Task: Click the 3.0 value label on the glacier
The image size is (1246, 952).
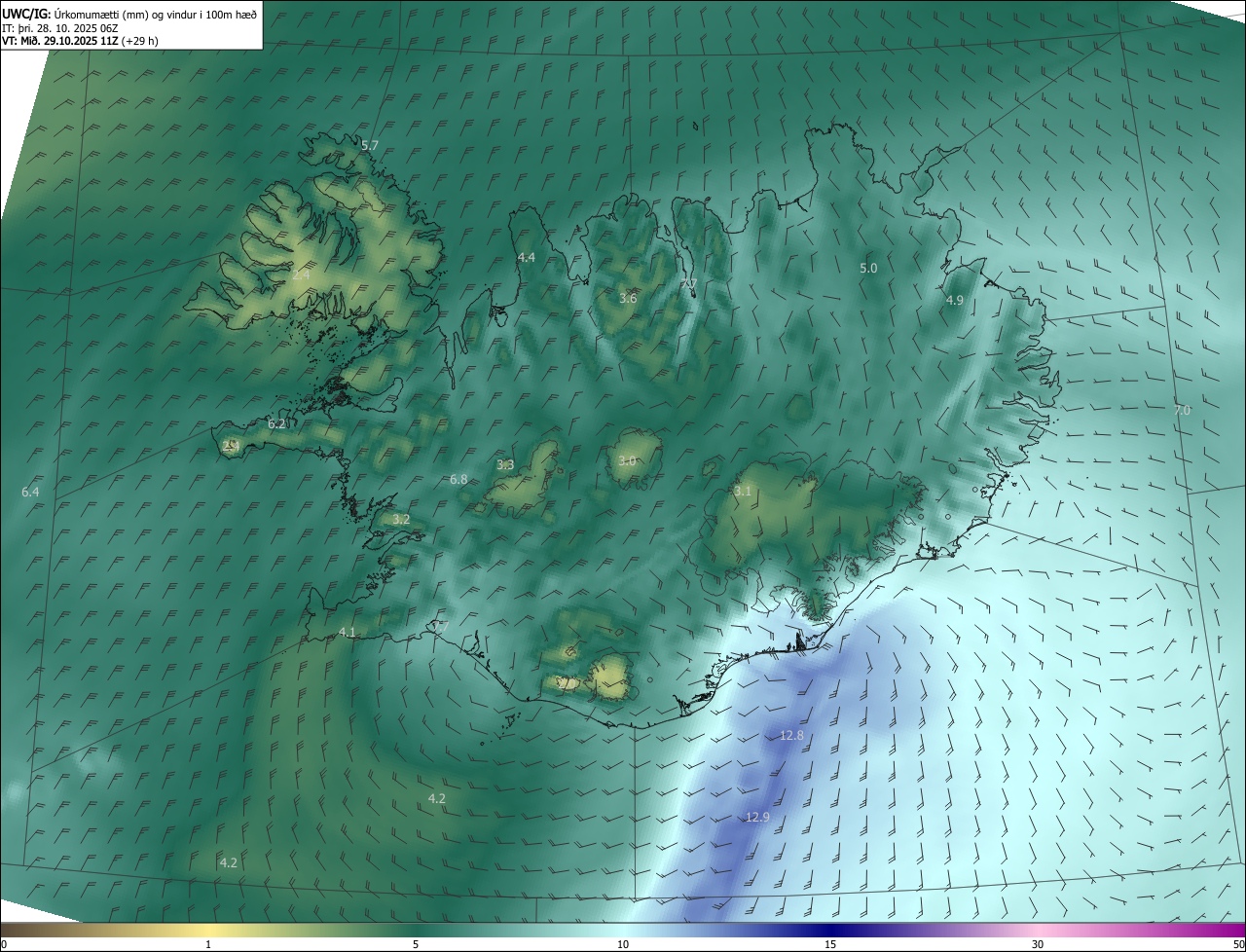Action: 627,460
